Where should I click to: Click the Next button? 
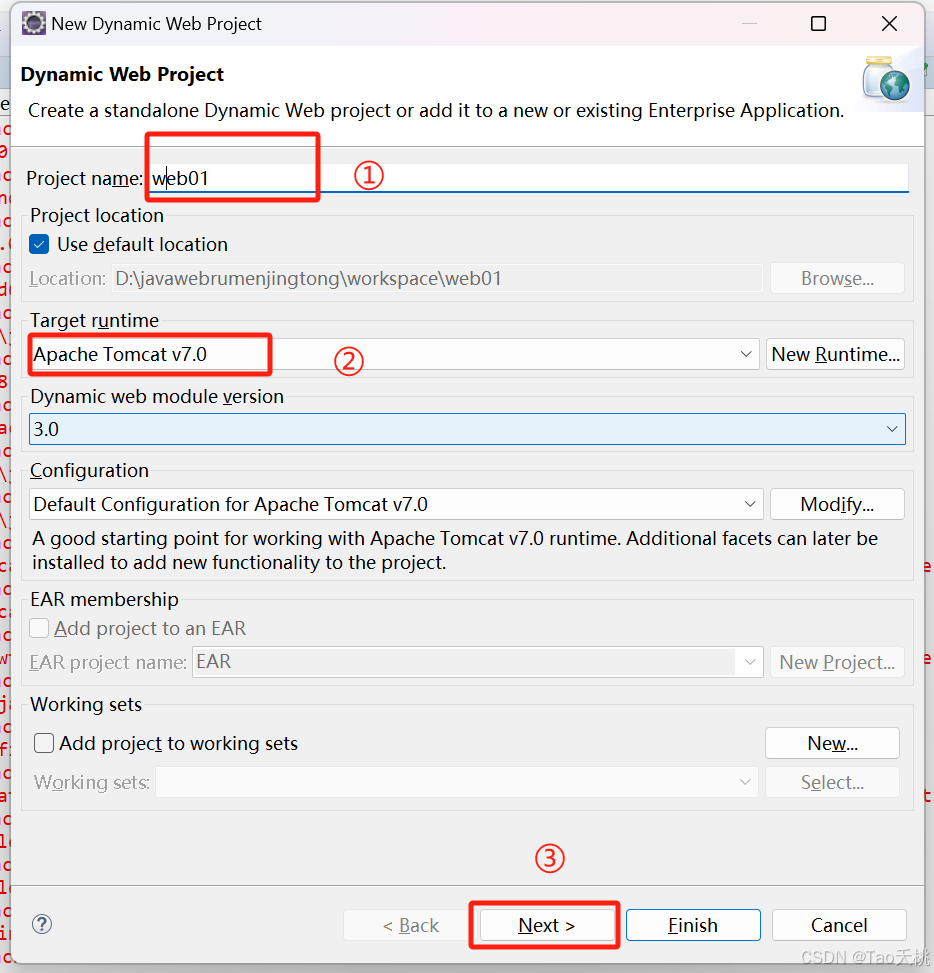(x=547, y=925)
